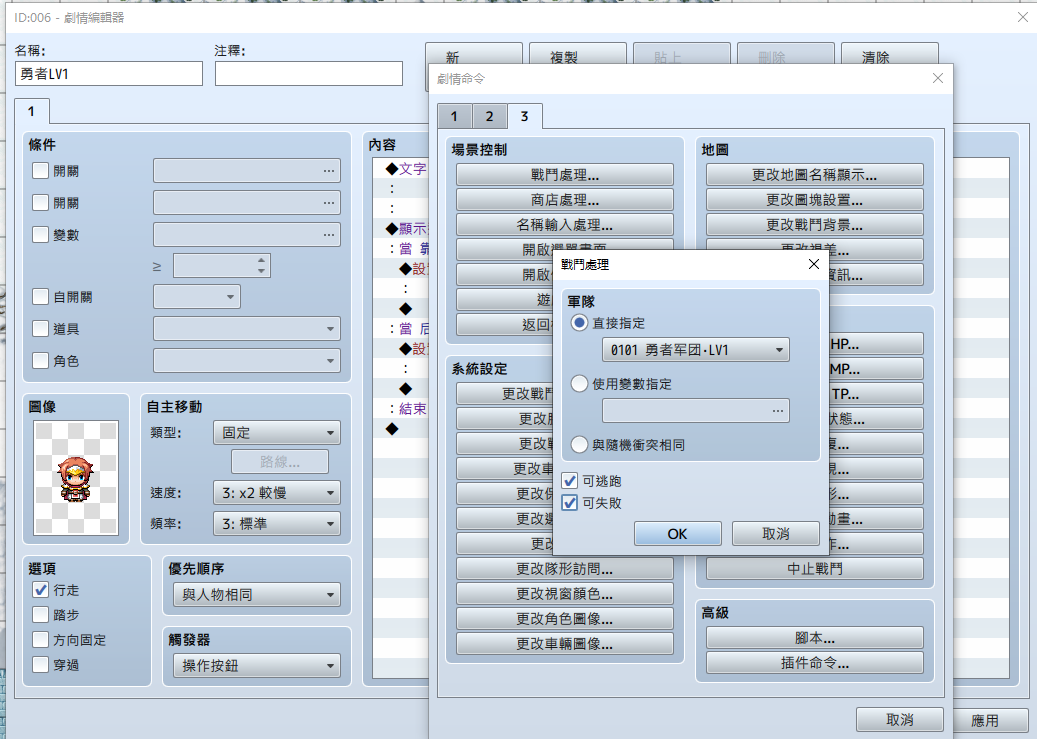Click the 複製 page button
Screen dimensions: 1037x739
click(578, 54)
